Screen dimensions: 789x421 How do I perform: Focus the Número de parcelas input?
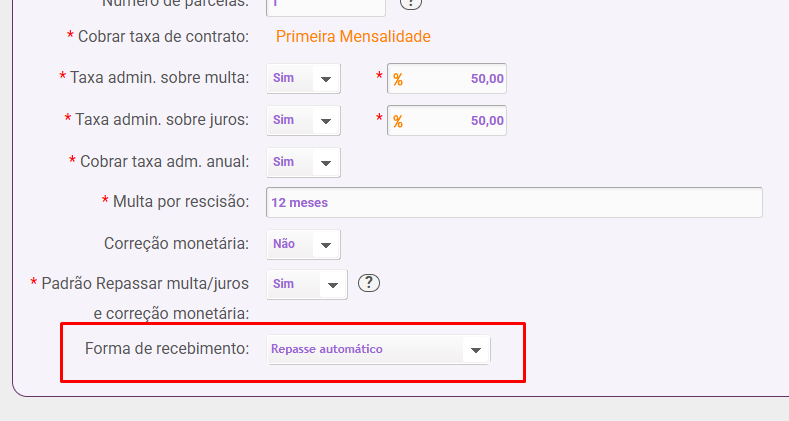pos(326,4)
